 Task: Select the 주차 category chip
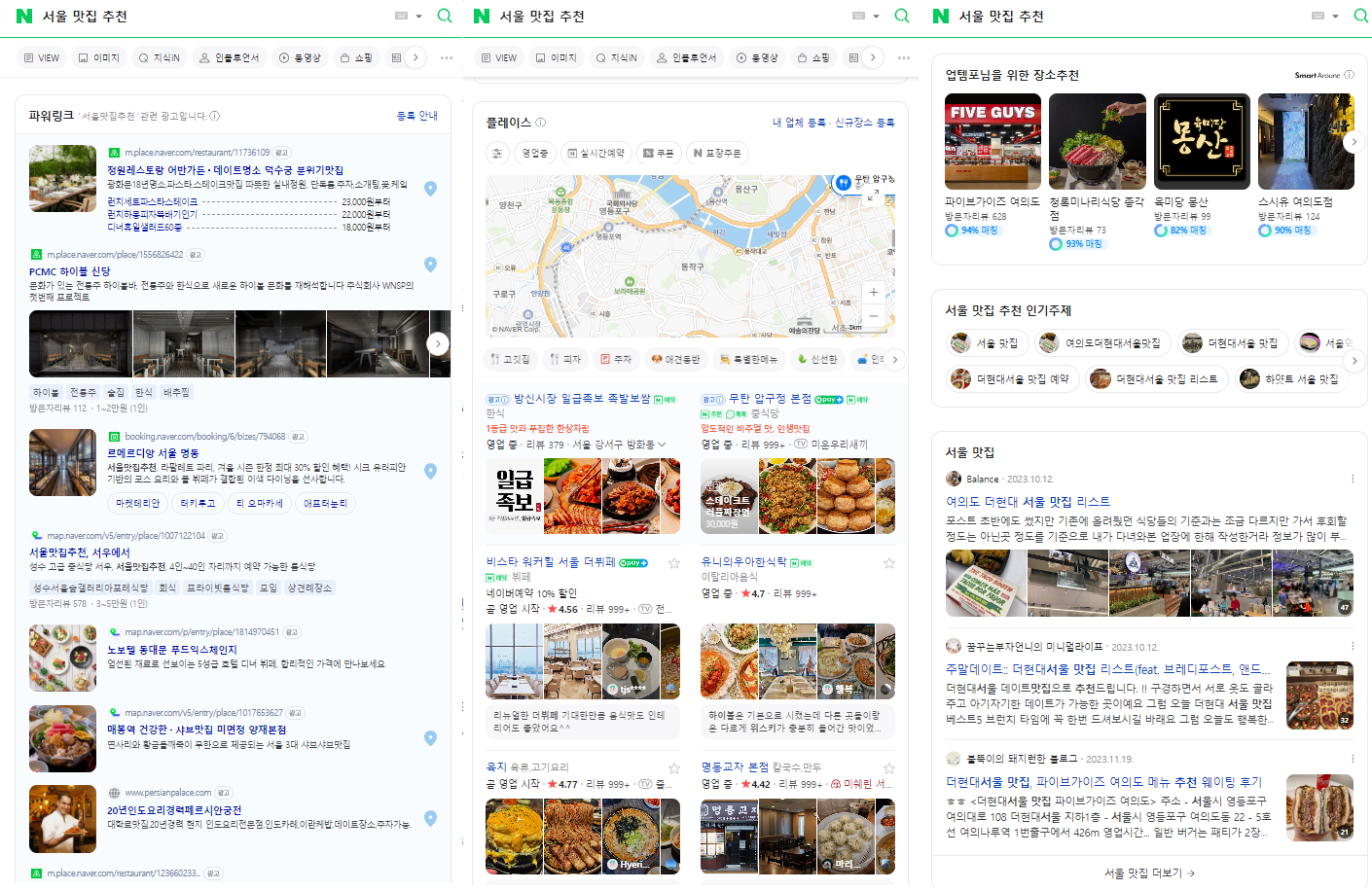[616, 359]
